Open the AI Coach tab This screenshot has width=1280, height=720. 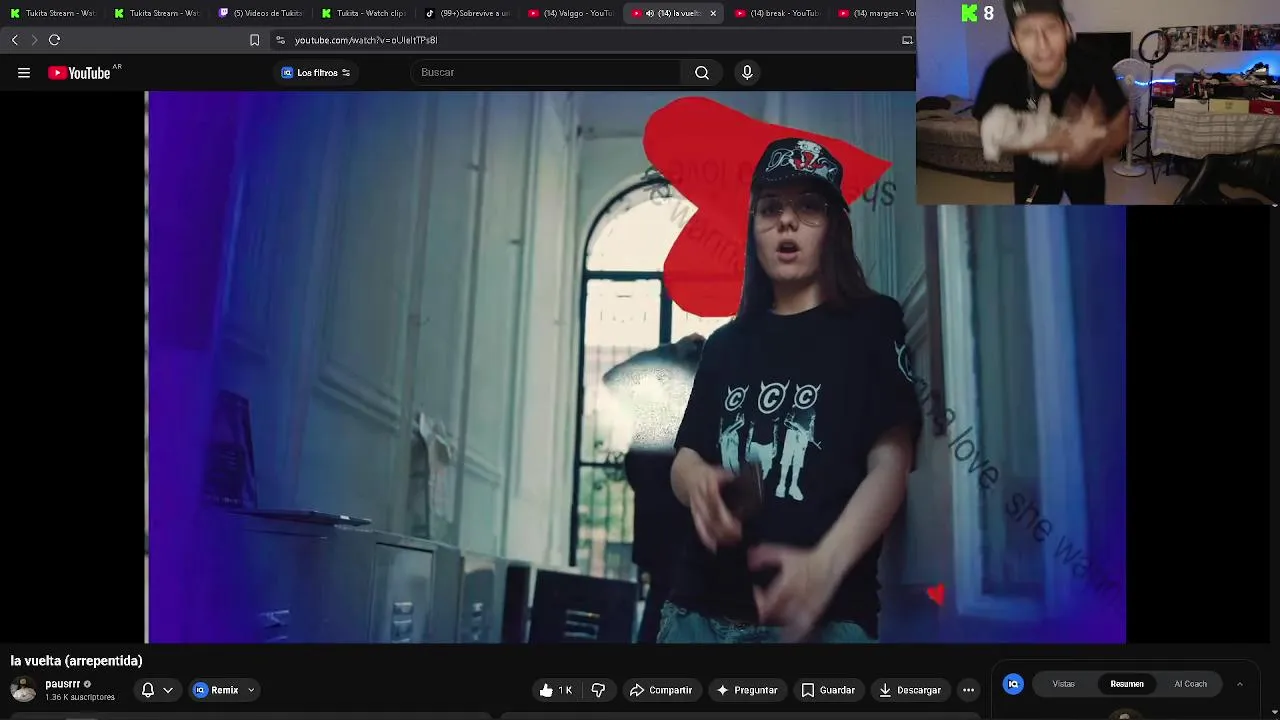(x=1190, y=684)
